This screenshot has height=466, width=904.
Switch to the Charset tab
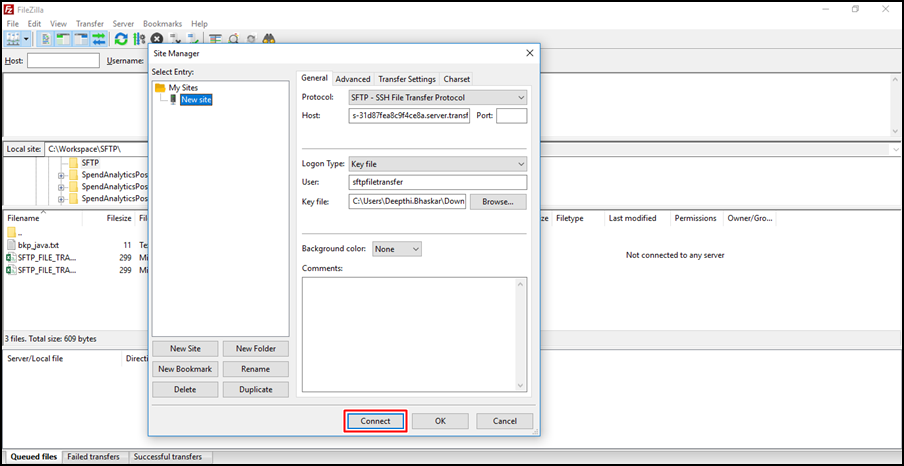(457, 79)
